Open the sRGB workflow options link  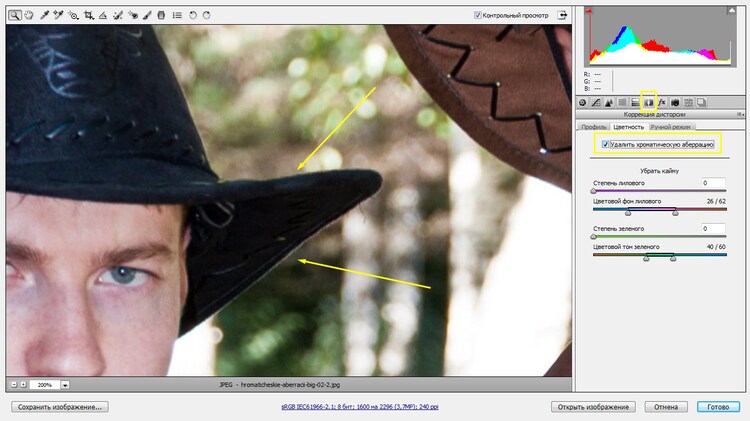(x=360, y=407)
